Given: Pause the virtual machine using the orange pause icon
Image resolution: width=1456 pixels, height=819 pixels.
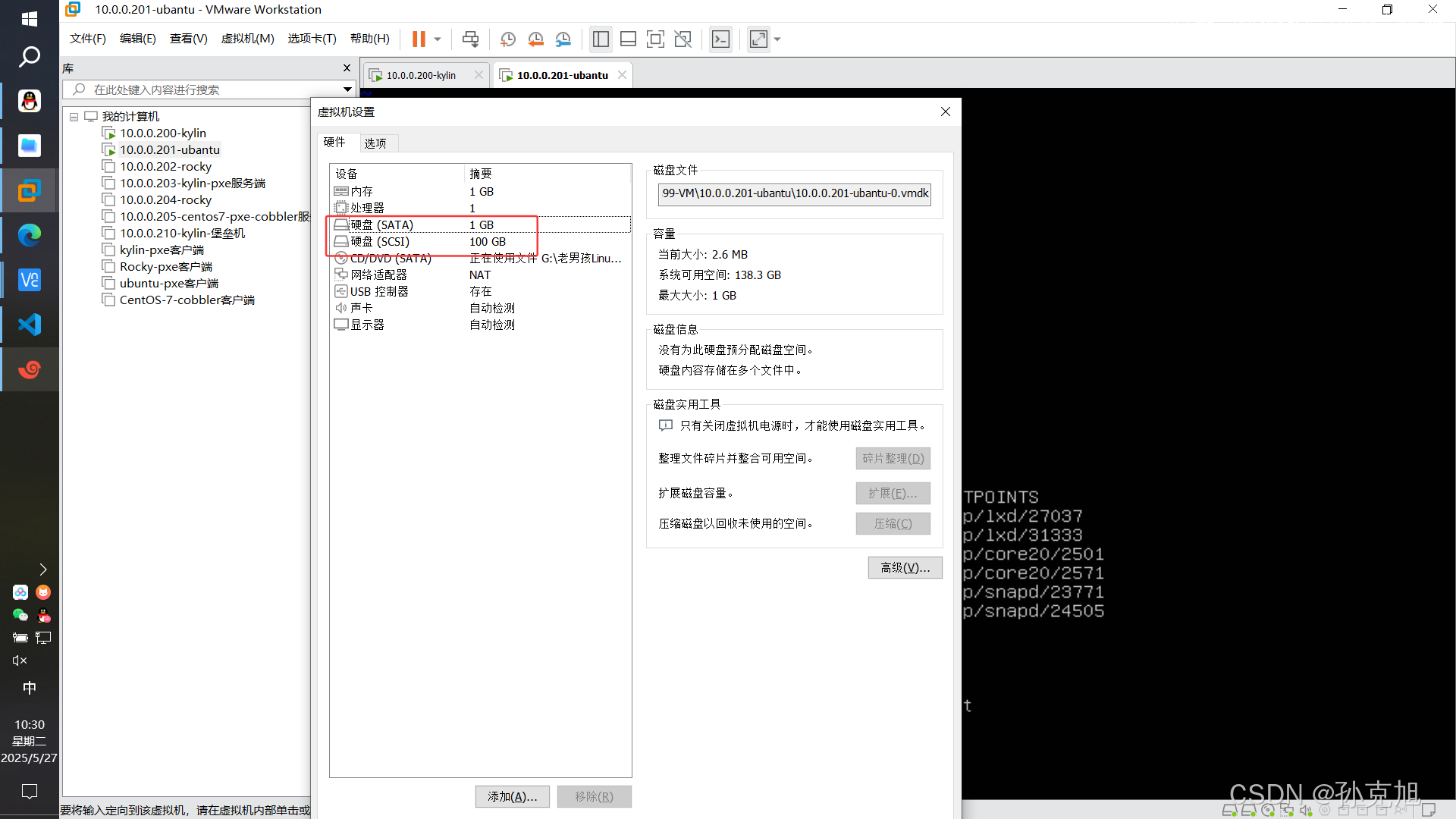Looking at the screenshot, I should [418, 39].
